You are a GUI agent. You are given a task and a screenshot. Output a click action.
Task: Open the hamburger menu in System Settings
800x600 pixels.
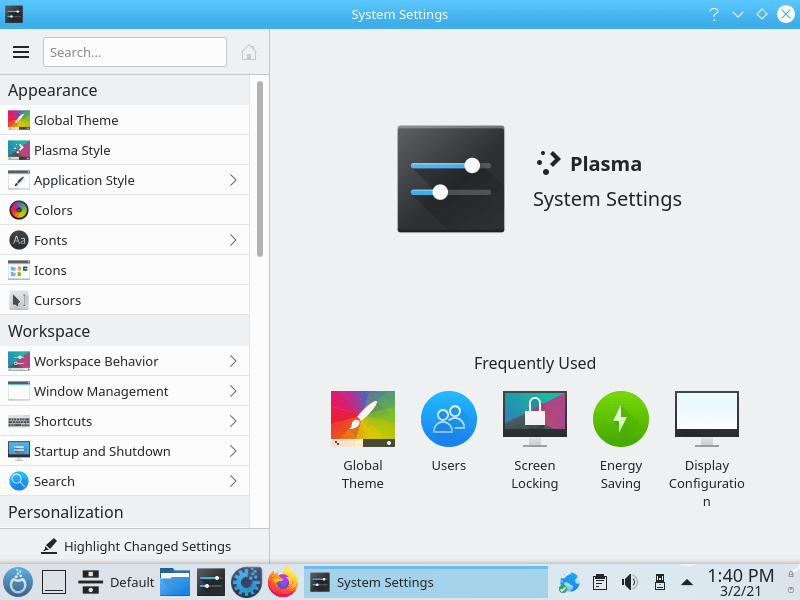click(x=21, y=52)
